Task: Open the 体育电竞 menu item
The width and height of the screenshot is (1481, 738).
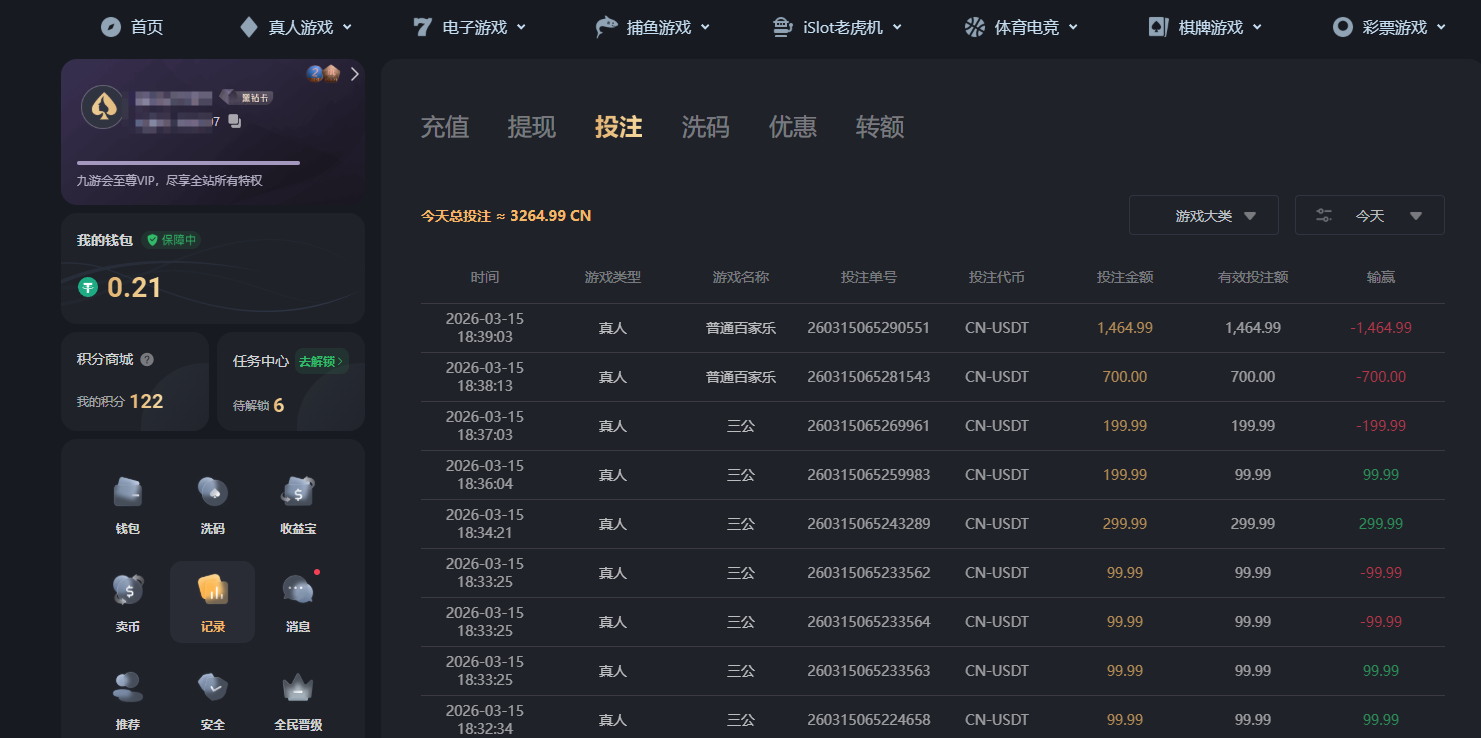Action: (1020, 27)
